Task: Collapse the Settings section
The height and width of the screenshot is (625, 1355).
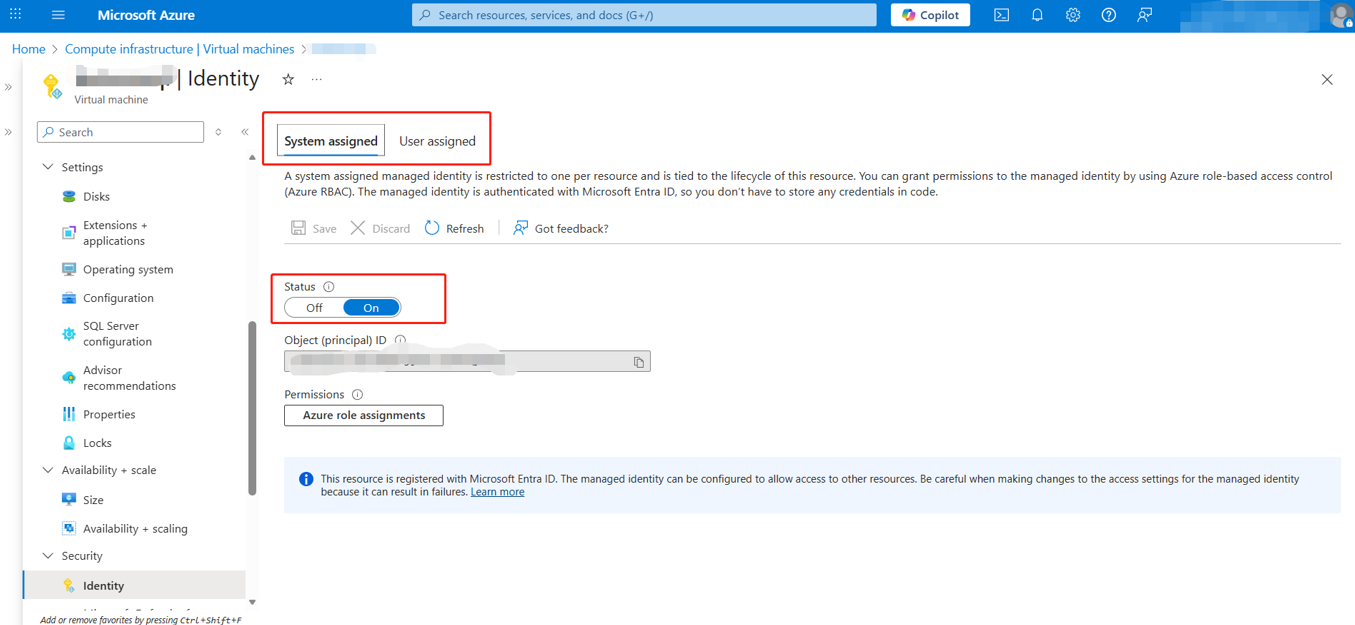Action: click(48, 167)
